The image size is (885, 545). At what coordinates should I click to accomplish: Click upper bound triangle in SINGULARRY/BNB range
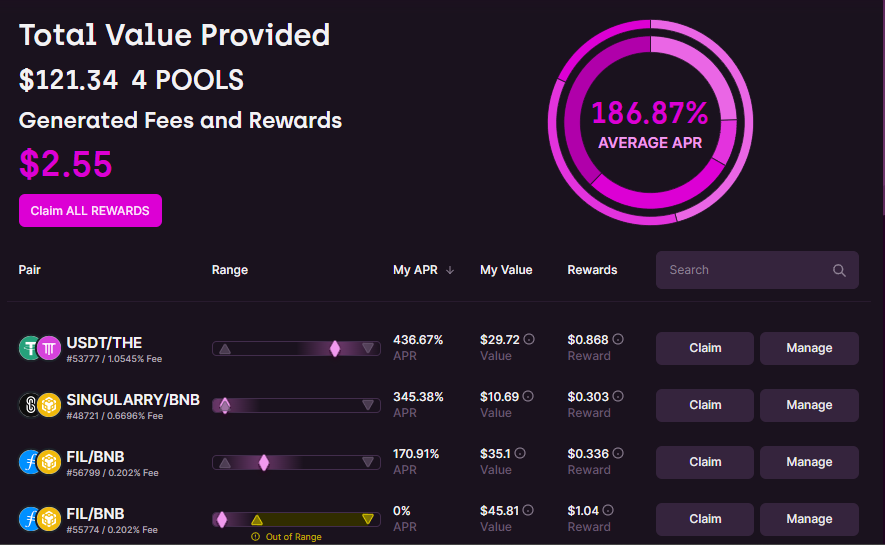click(x=368, y=405)
